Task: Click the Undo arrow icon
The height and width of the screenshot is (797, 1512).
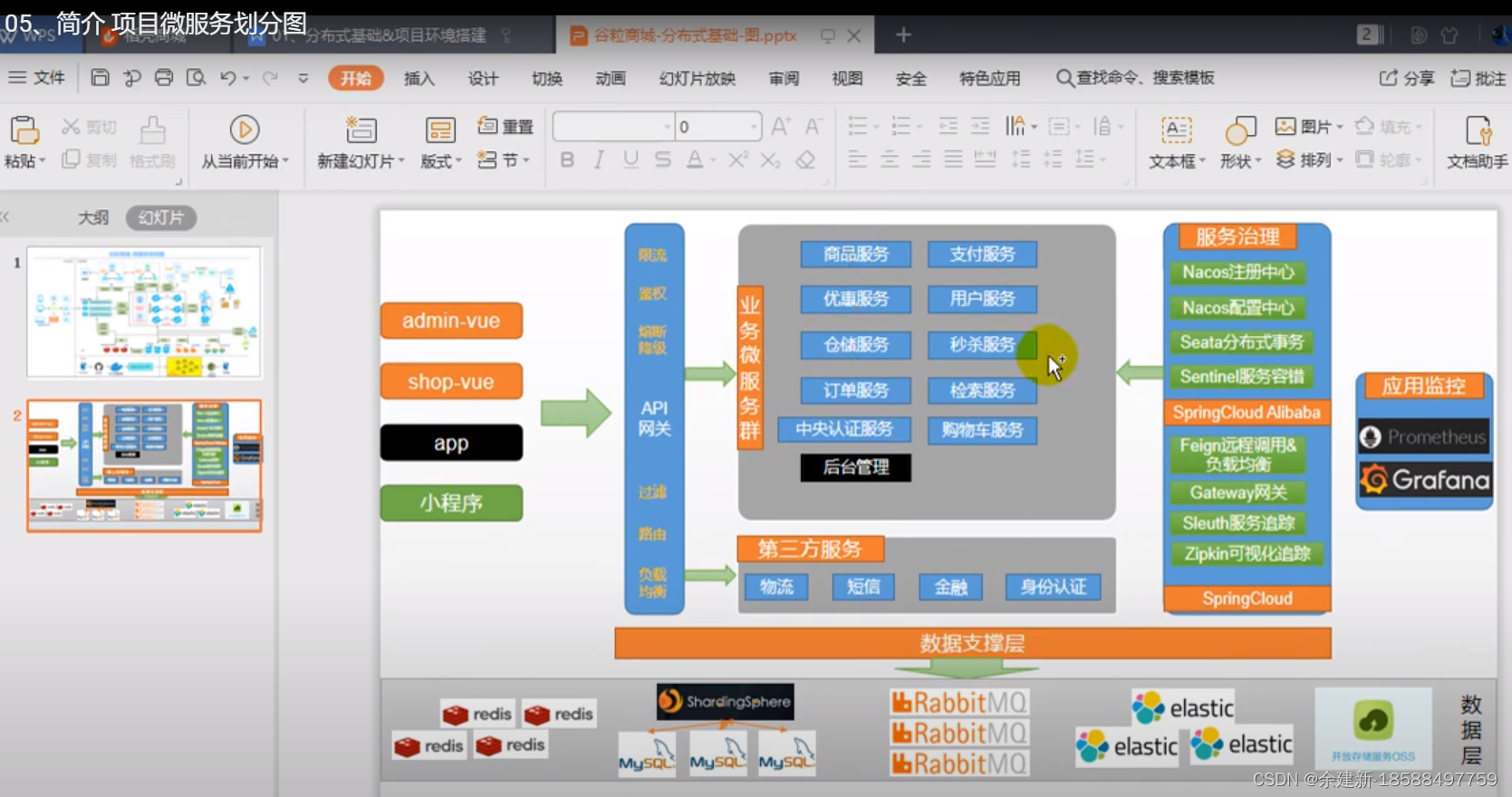Action: [x=228, y=78]
